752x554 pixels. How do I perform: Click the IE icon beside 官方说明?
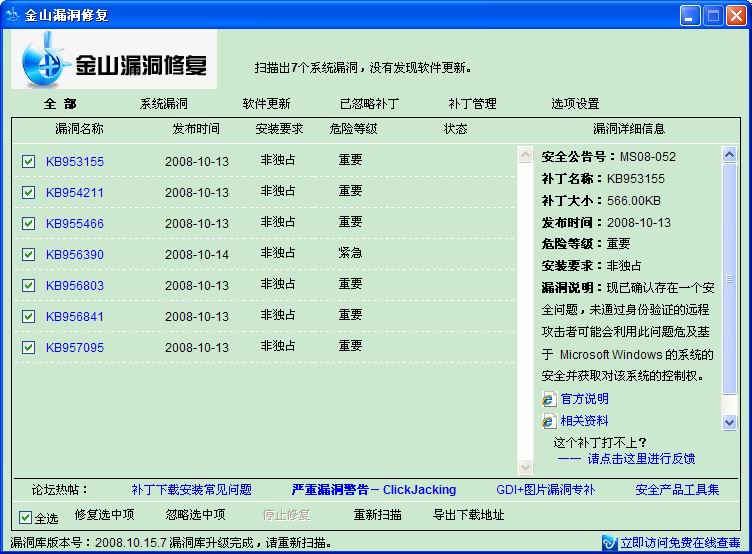point(549,399)
